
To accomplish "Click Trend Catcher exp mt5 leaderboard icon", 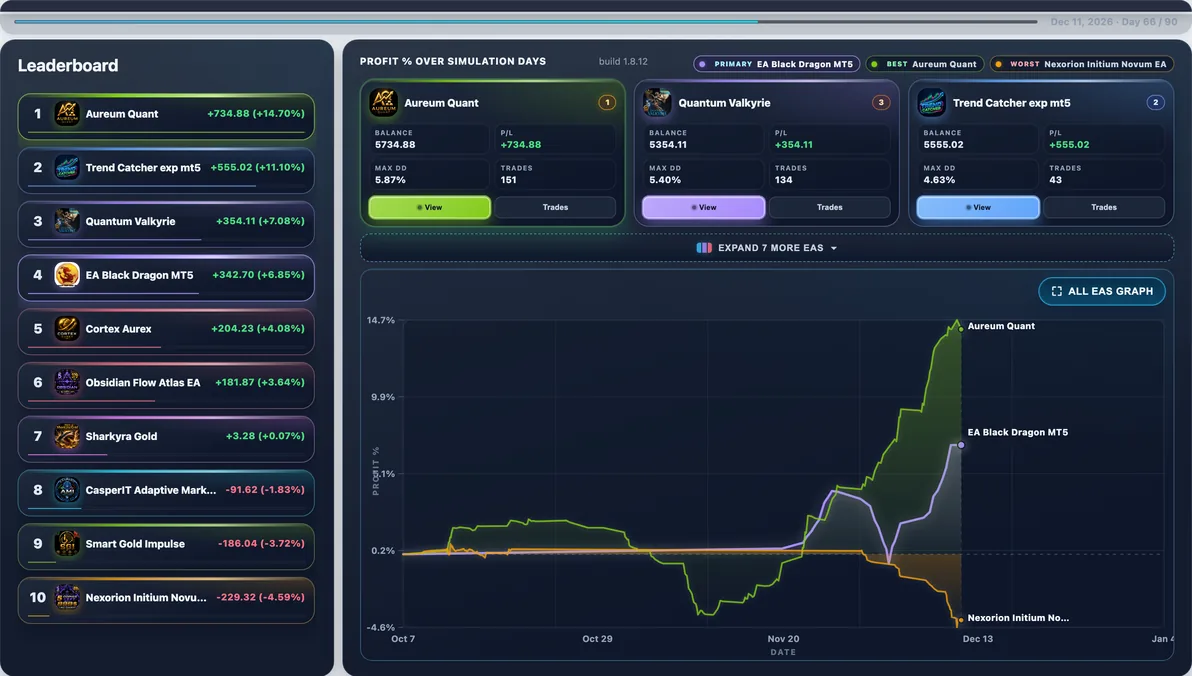I will 67,167.
